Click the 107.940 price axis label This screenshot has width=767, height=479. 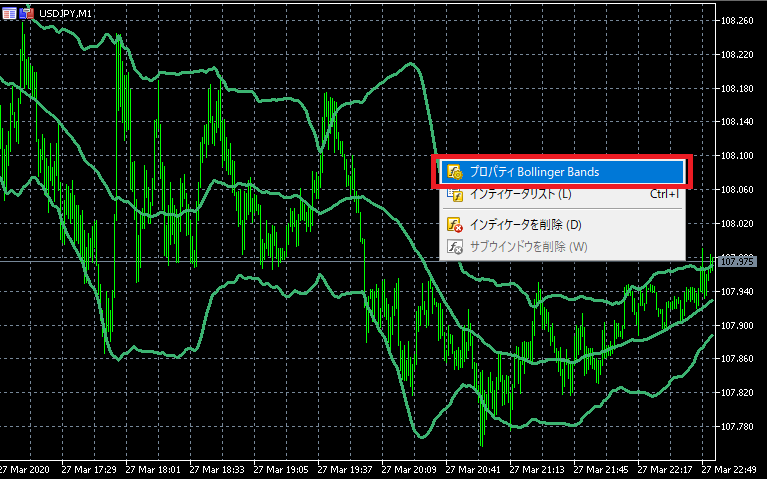737,292
